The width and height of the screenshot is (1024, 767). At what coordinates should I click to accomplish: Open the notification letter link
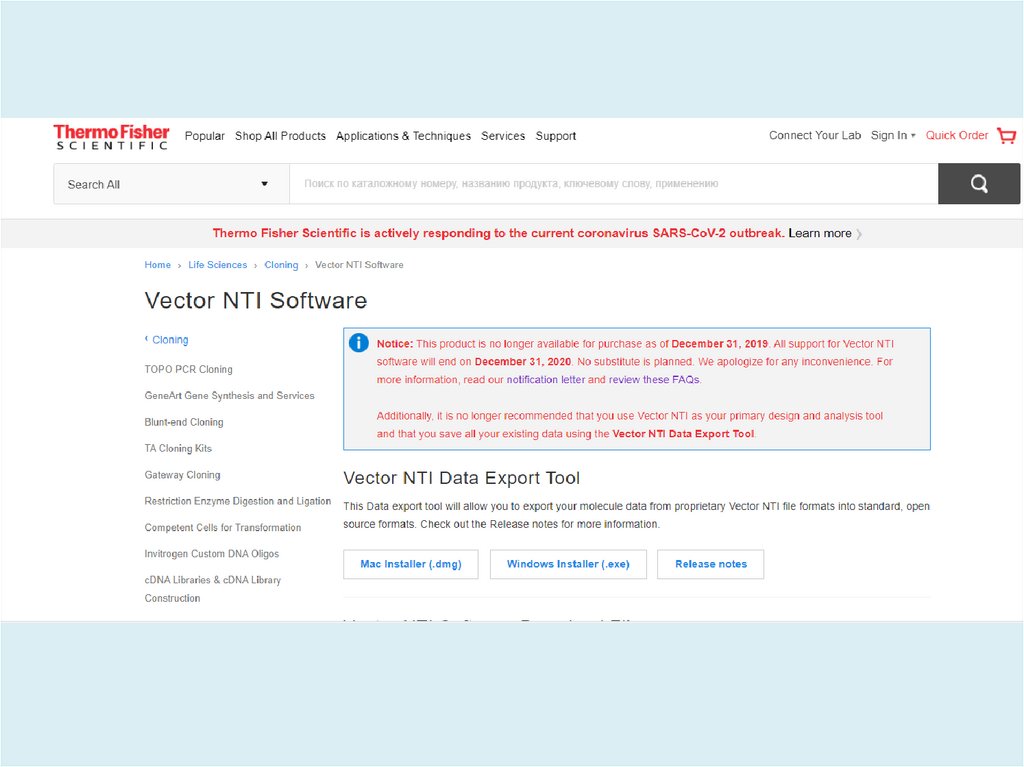coord(545,380)
